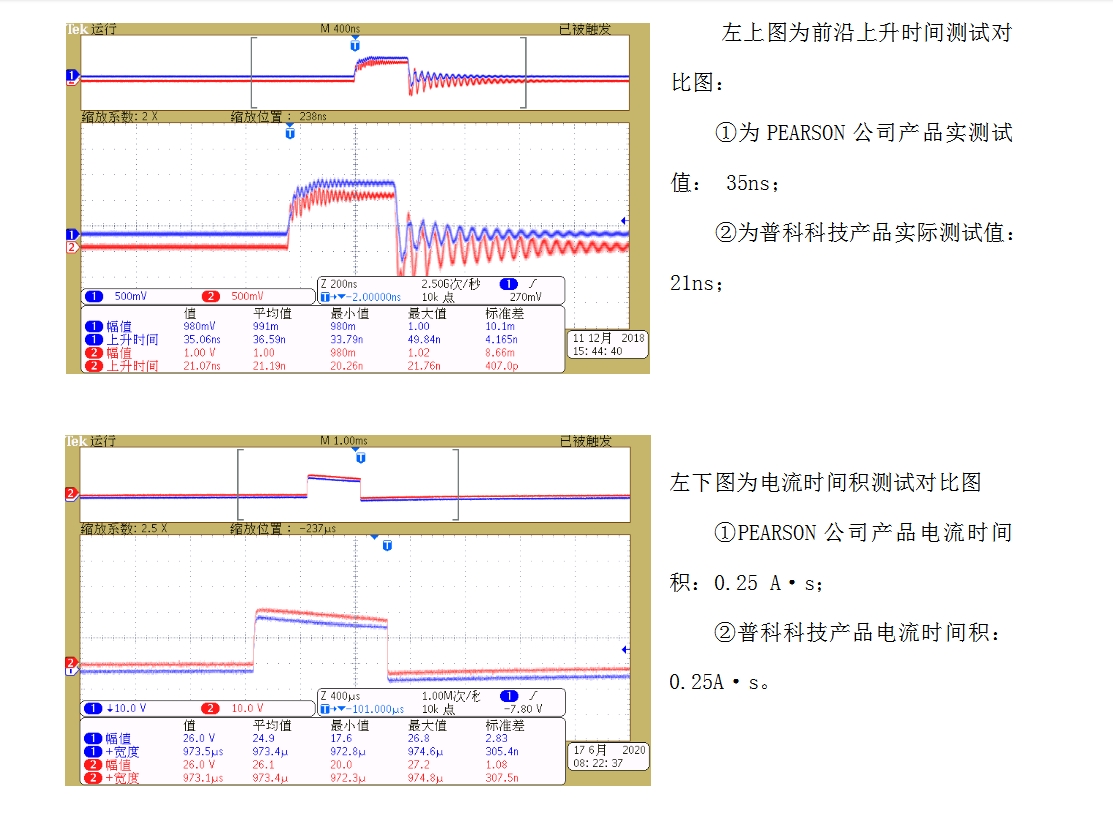Click the blue trigger T marker above the upper overview waveform
The width and height of the screenshot is (1113, 838).
[354, 46]
